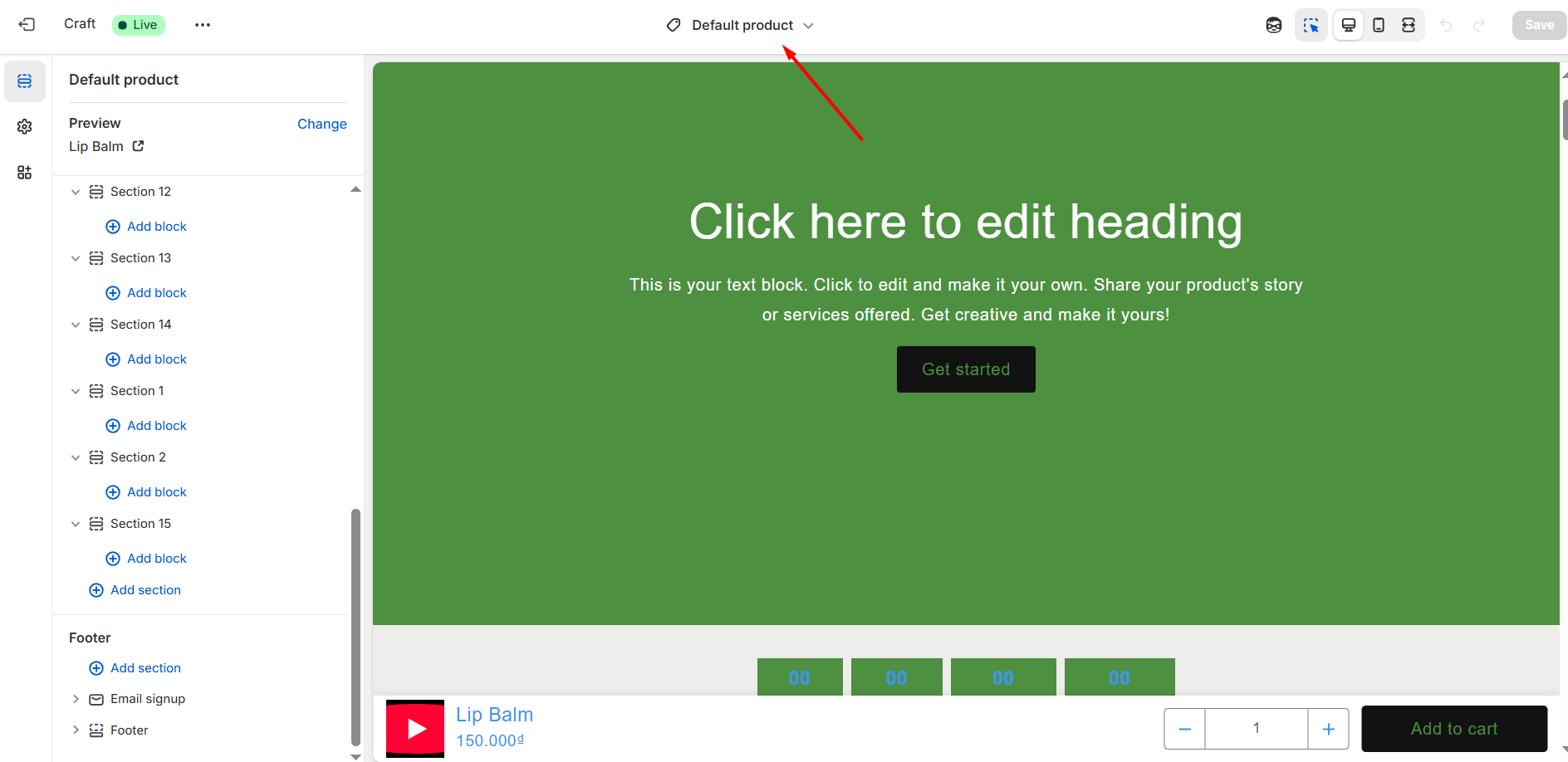Screen dimensions: 1568x762
Task: Select Section 13 in the sidebar
Action: 140,258
